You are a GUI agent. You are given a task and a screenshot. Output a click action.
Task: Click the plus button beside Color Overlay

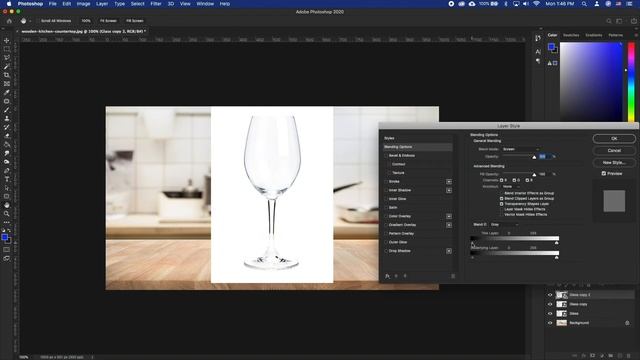[x=449, y=216]
